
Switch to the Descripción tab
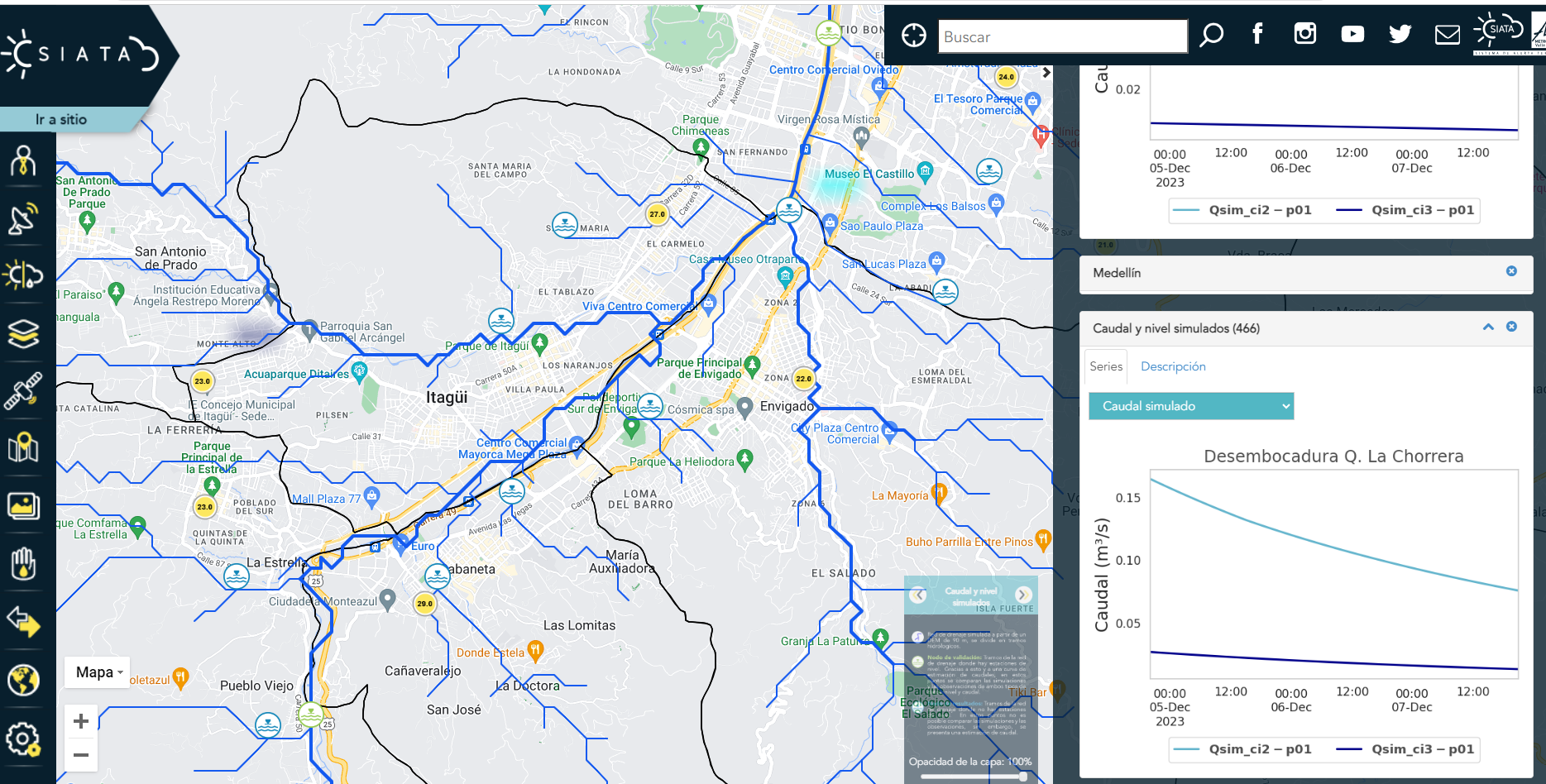(x=1172, y=366)
